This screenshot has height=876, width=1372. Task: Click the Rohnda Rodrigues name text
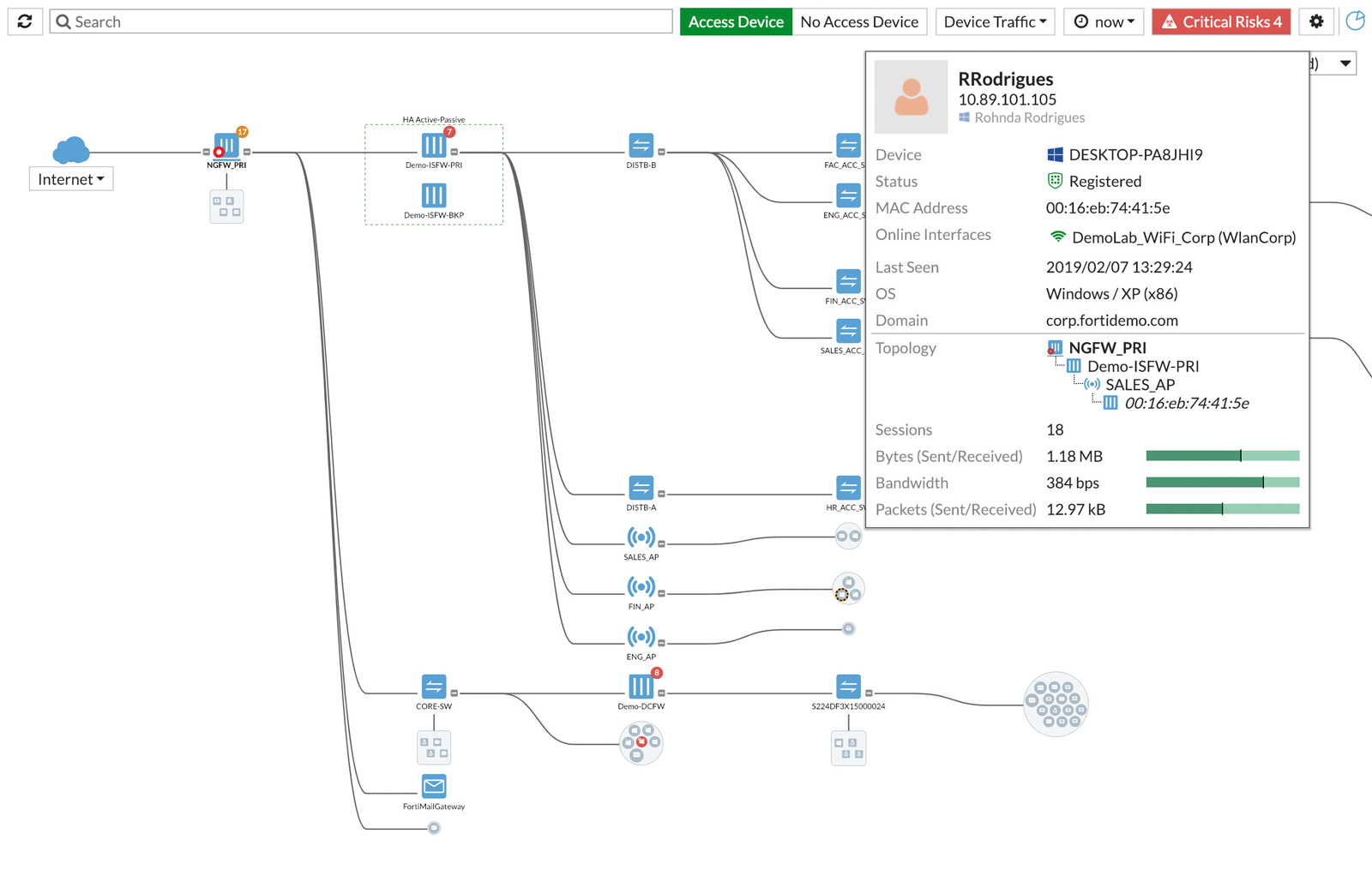click(x=1029, y=117)
